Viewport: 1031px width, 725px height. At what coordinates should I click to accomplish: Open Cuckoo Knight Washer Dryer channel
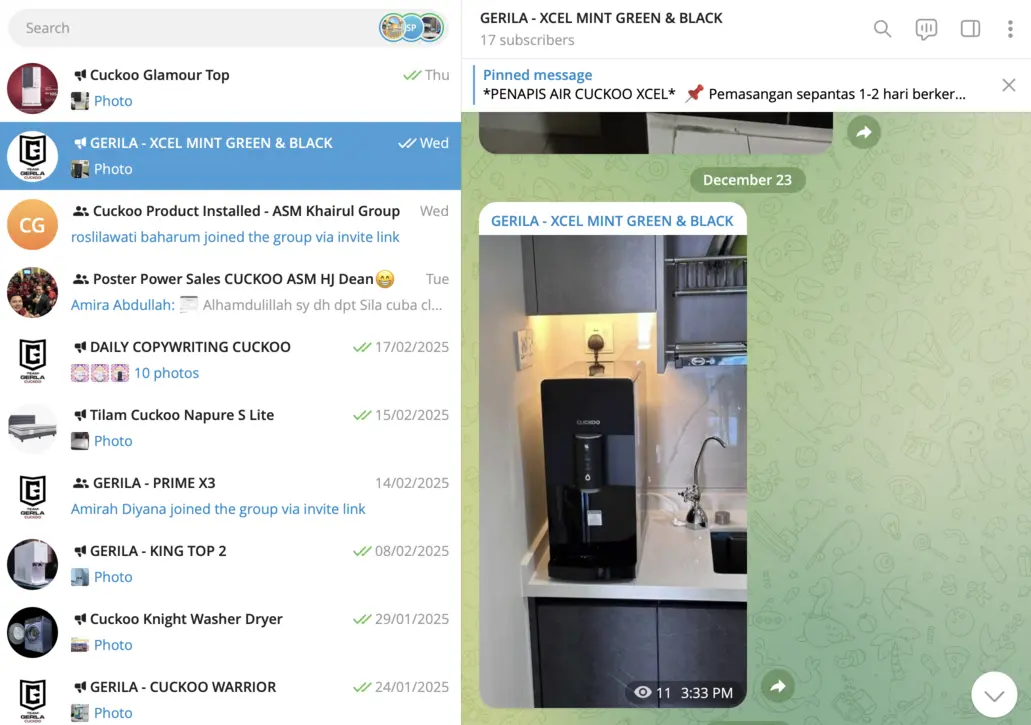click(230, 632)
